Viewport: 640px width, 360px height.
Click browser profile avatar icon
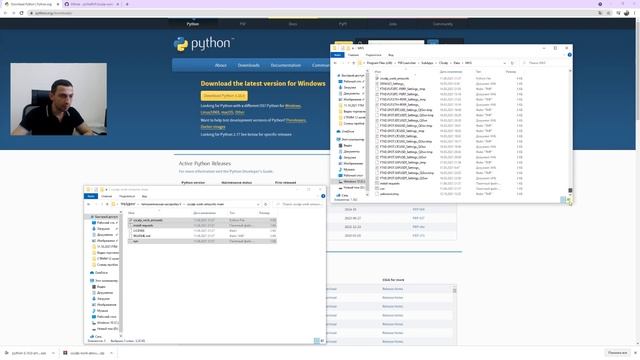tap(627, 13)
